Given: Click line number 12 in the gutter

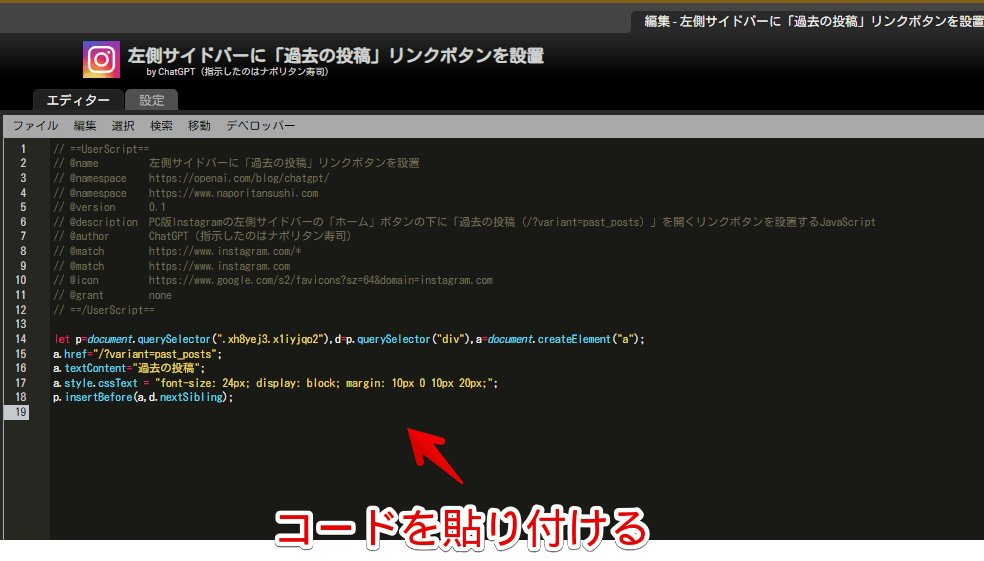Looking at the screenshot, I should [21, 310].
